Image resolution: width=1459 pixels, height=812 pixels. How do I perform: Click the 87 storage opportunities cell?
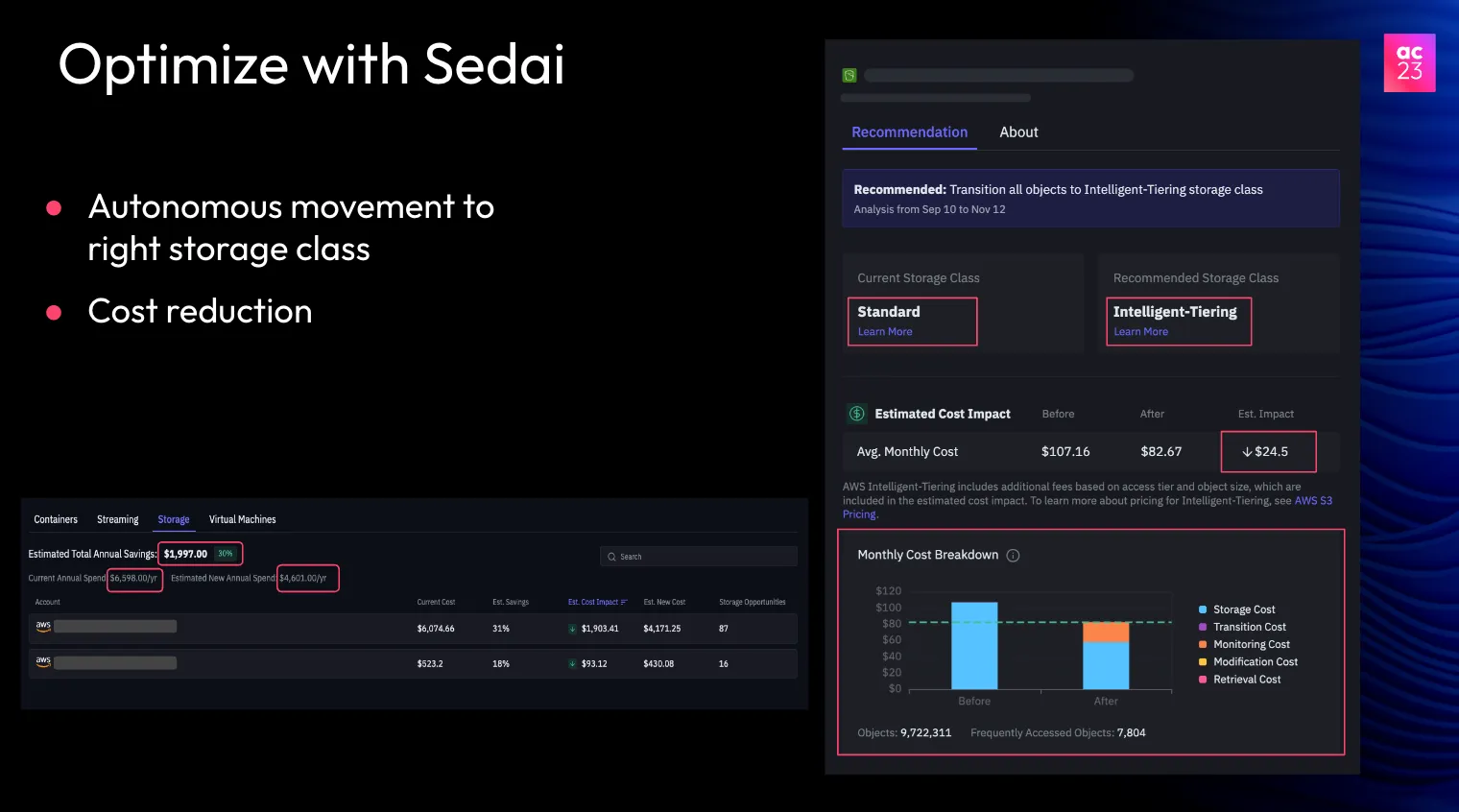tap(724, 629)
